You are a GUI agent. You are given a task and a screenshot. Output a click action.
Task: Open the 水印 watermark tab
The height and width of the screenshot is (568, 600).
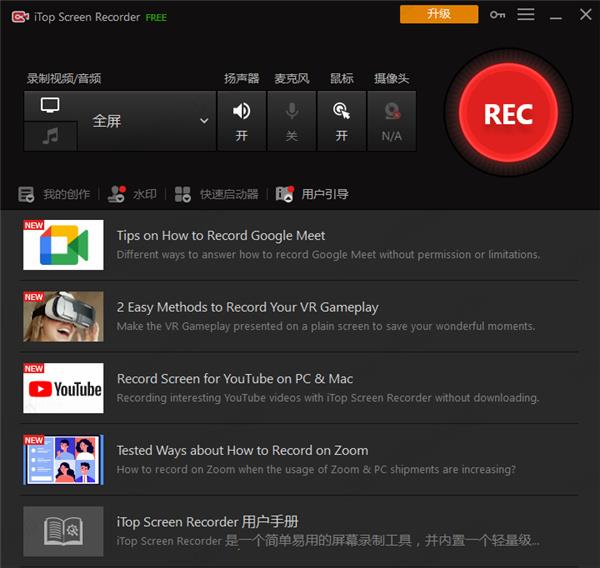point(132,194)
